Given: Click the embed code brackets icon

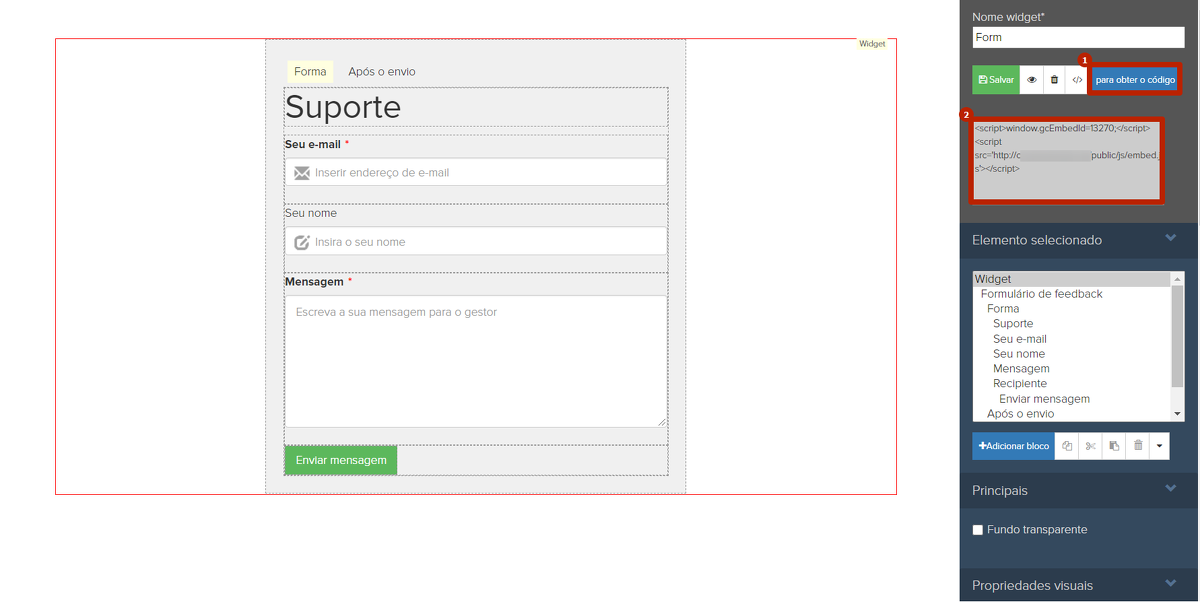Looking at the screenshot, I should 1077,80.
